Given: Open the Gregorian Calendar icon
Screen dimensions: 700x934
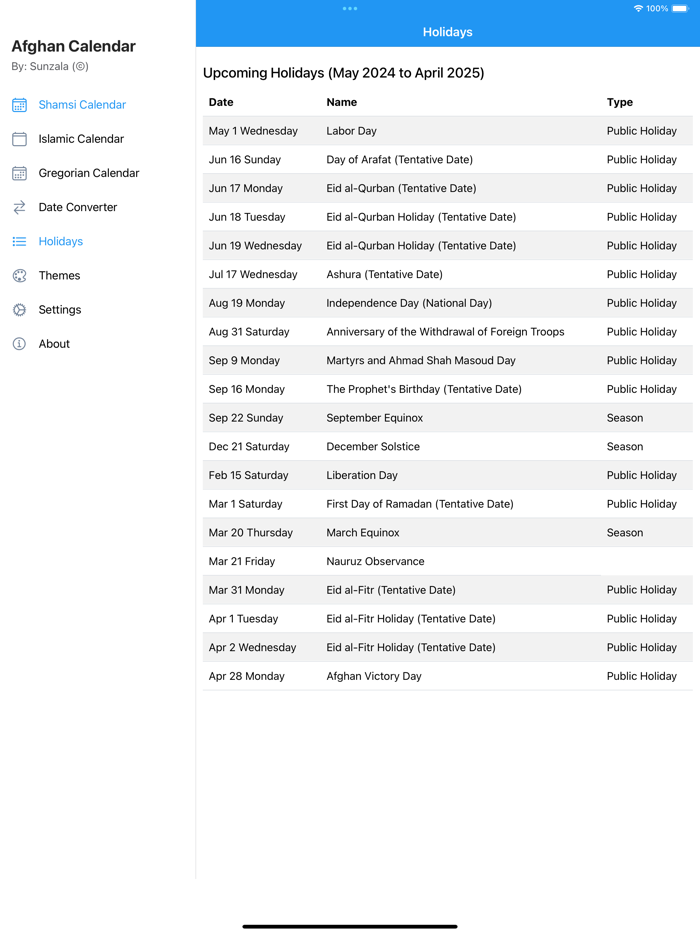Looking at the screenshot, I should point(19,173).
